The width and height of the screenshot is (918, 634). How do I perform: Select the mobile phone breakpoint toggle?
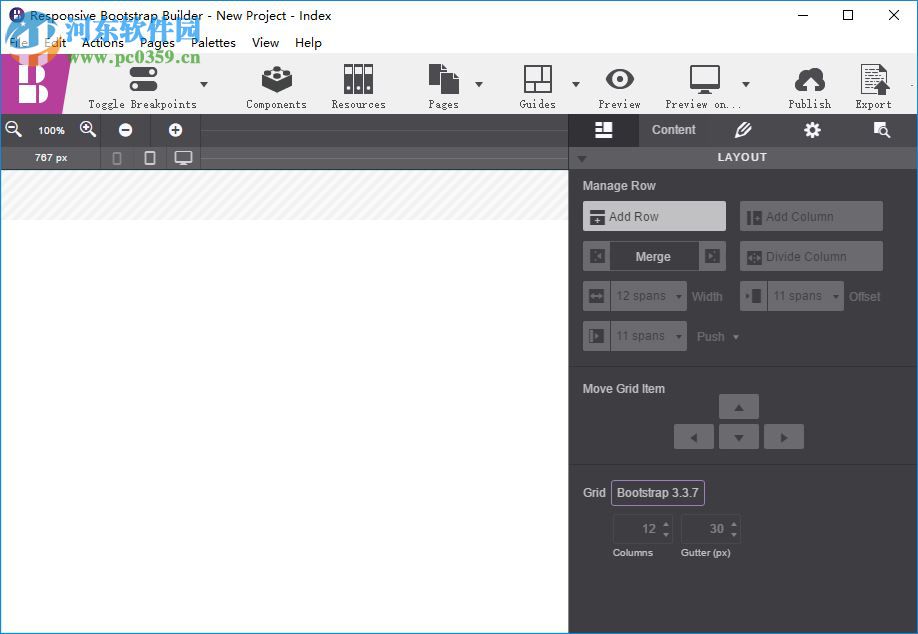(115, 157)
